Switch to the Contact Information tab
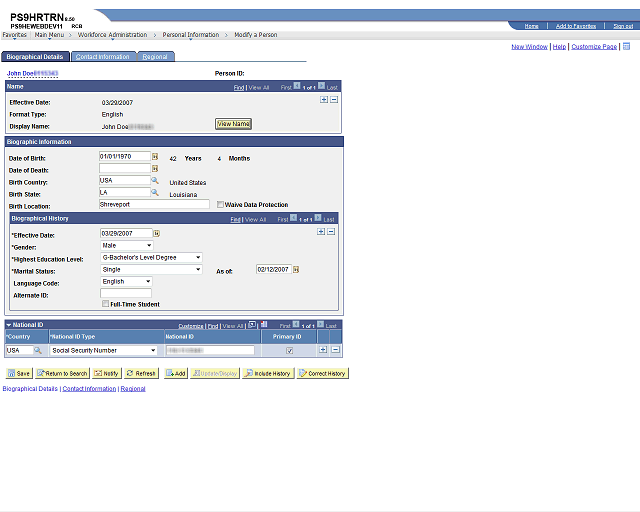 [x=102, y=57]
